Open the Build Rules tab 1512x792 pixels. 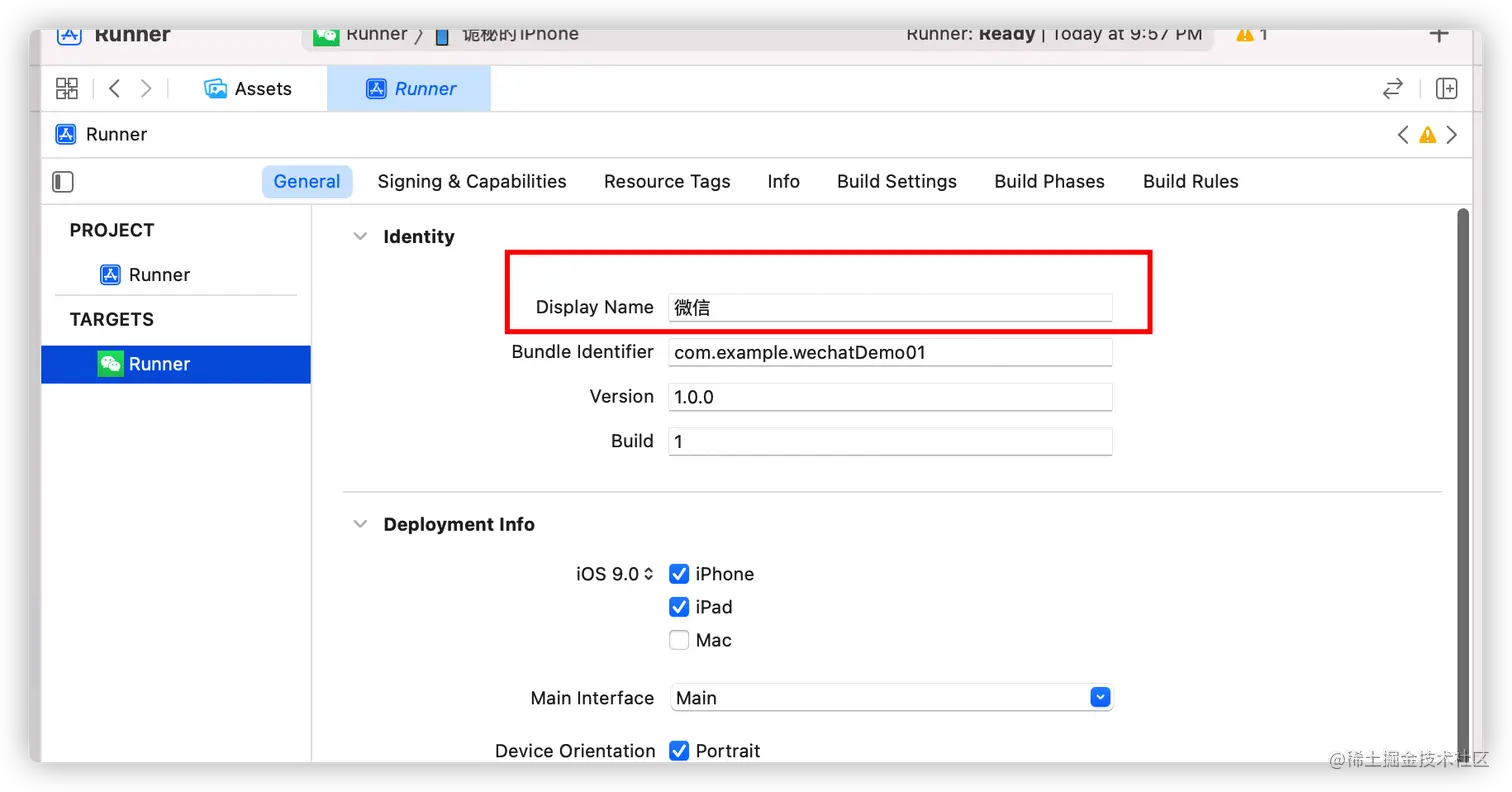click(1191, 181)
